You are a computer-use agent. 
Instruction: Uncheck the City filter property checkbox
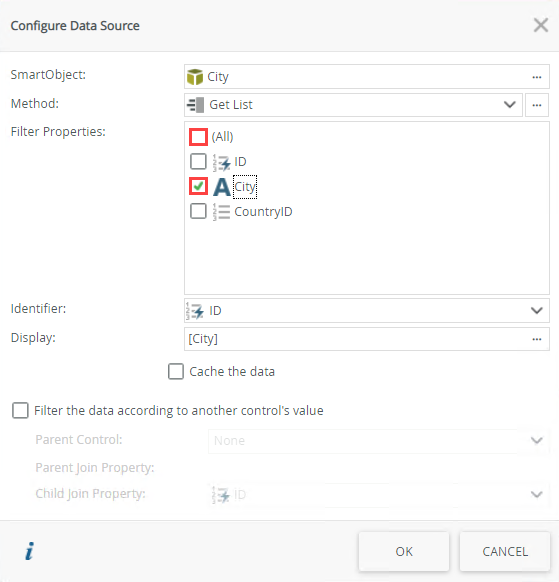click(x=198, y=186)
